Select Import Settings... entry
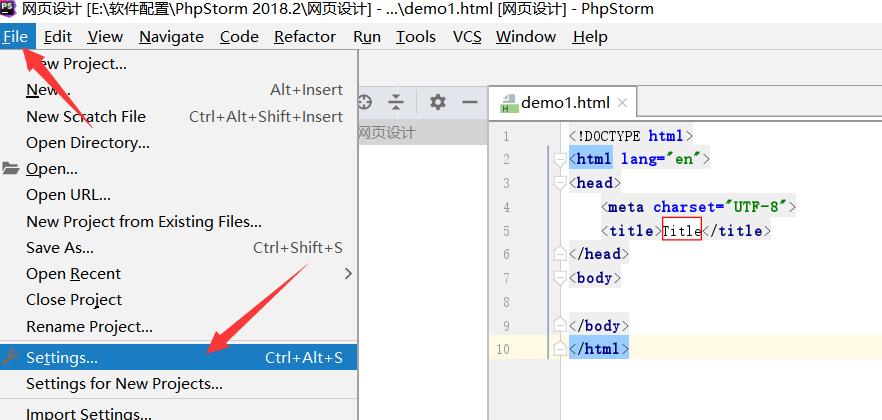The width and height of the screenshot is (882, 420). 178,414
